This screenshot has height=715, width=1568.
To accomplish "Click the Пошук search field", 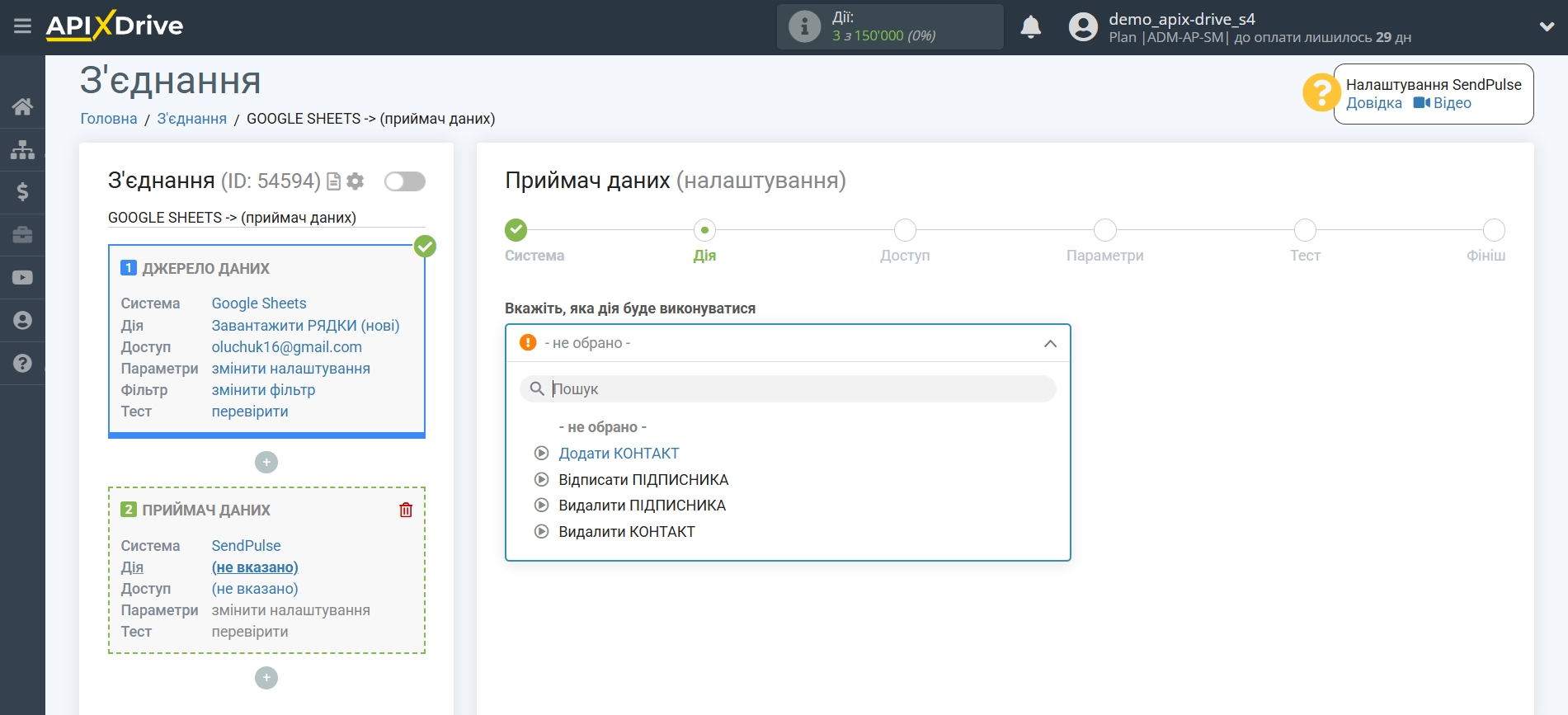I will point(788,389).
